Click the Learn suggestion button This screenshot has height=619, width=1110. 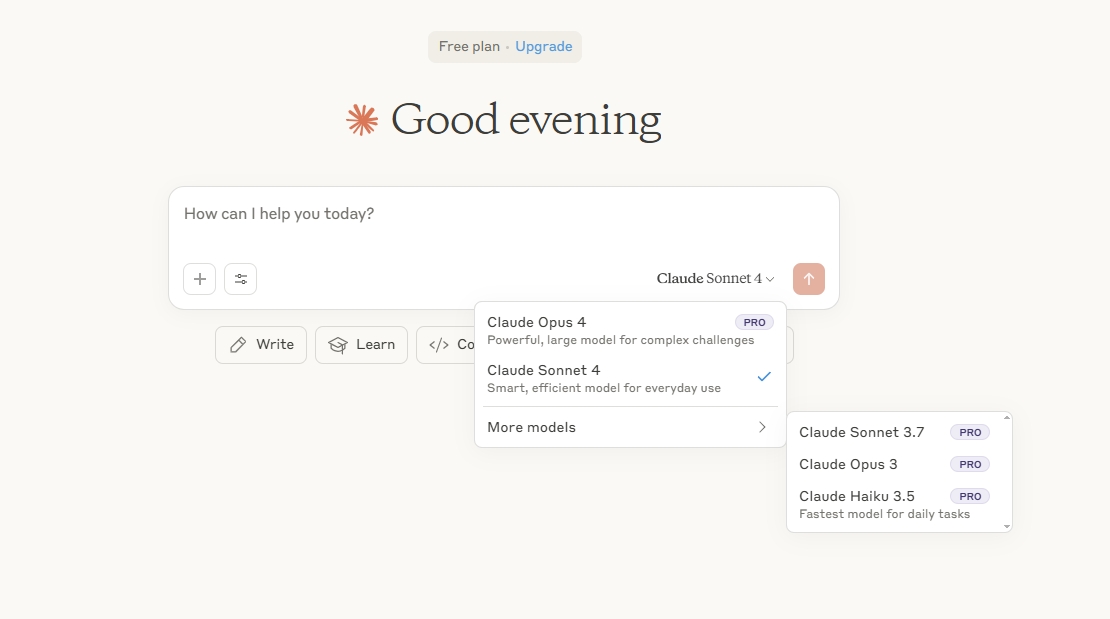pyautogui.click(x=361, y=345)
